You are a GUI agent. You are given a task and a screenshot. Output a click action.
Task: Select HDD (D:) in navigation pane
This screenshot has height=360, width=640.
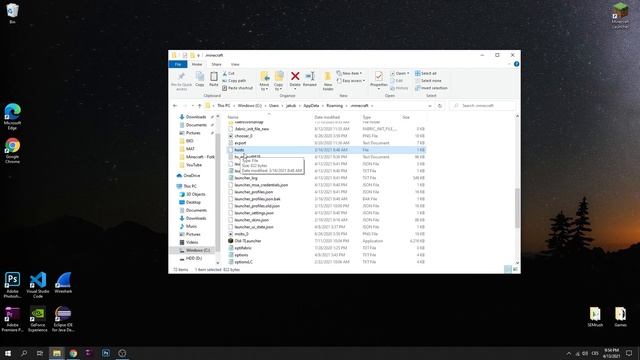point(194,258)
